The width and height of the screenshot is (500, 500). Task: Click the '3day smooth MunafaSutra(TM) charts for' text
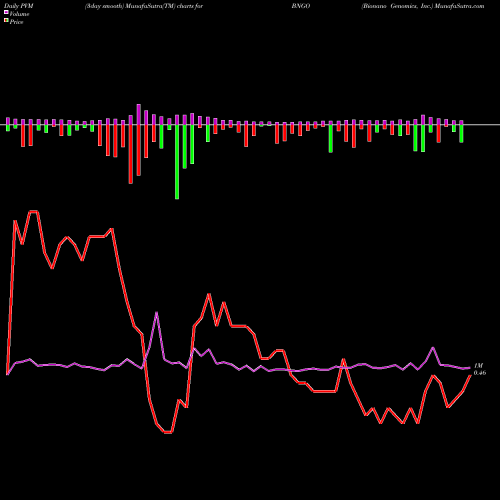click(144, 6)
